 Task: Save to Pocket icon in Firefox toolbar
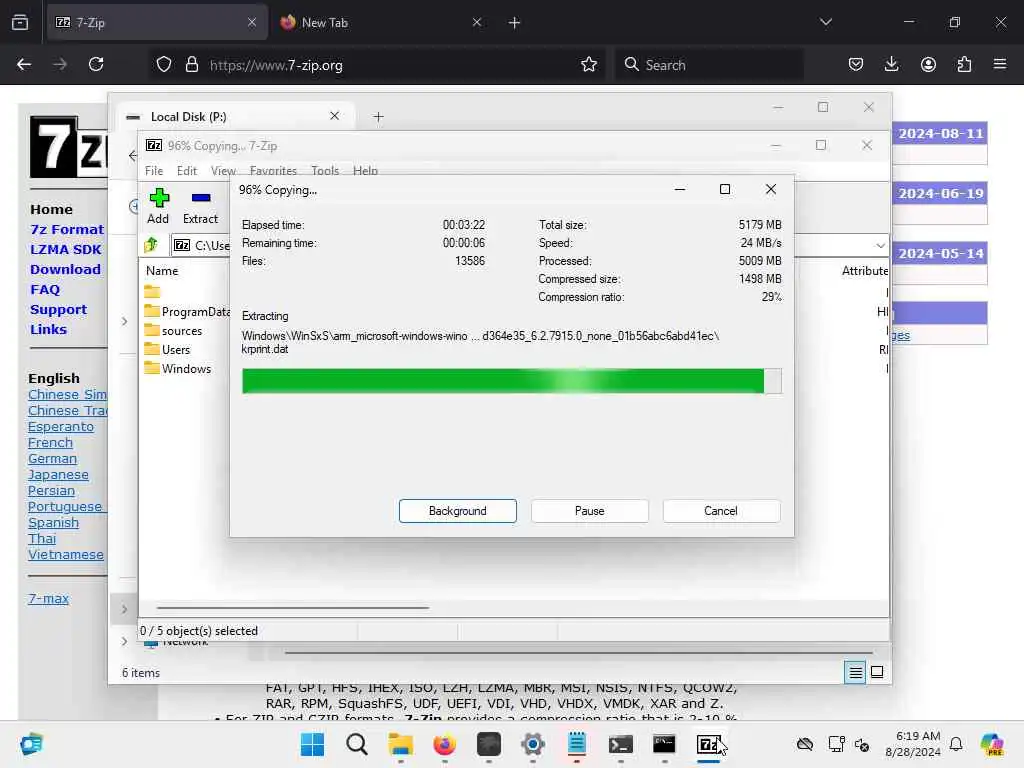click(x=856, y=65)
